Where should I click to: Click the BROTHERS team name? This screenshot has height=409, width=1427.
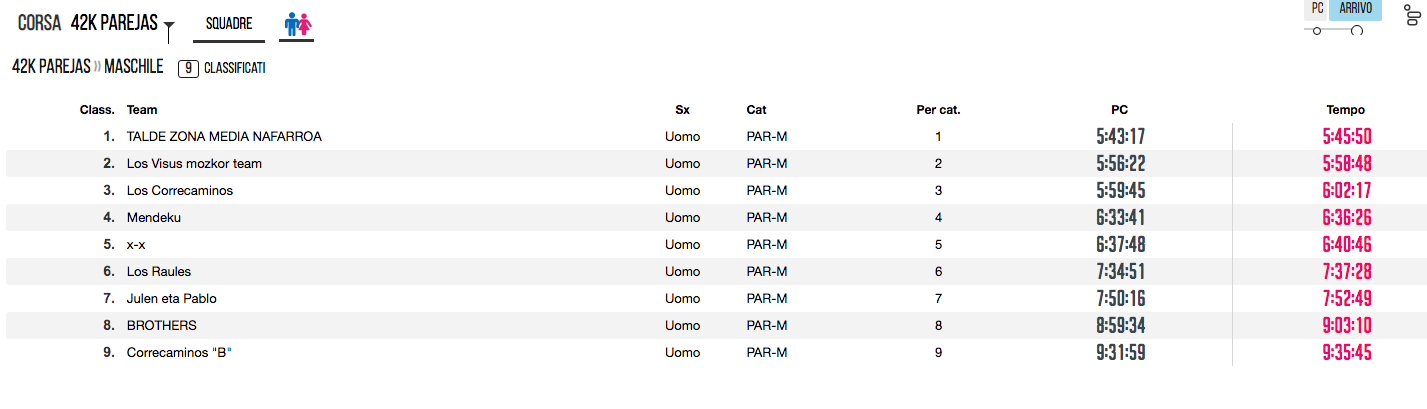[x=162, y=326]
